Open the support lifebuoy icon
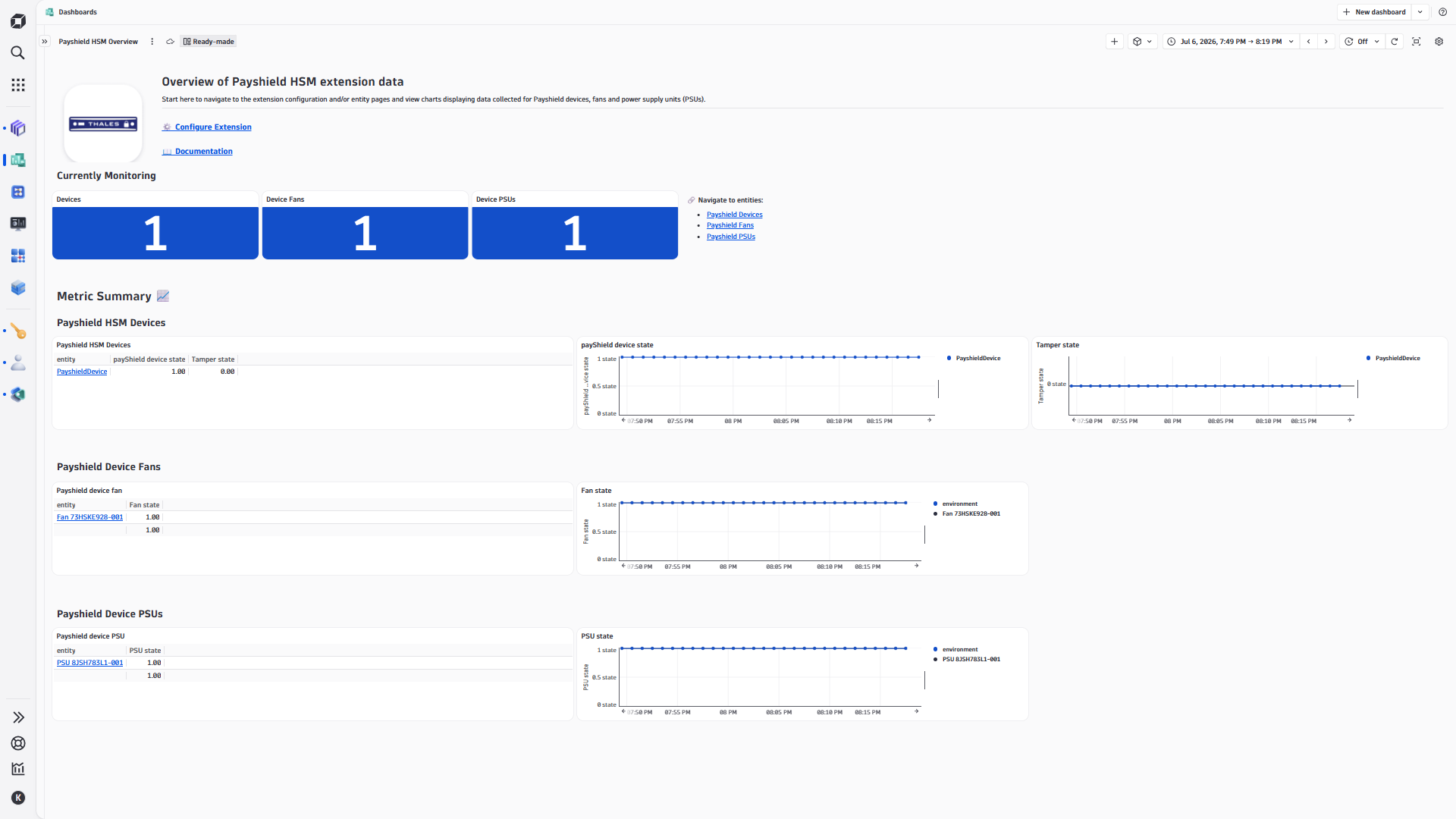 click(18, 743)
